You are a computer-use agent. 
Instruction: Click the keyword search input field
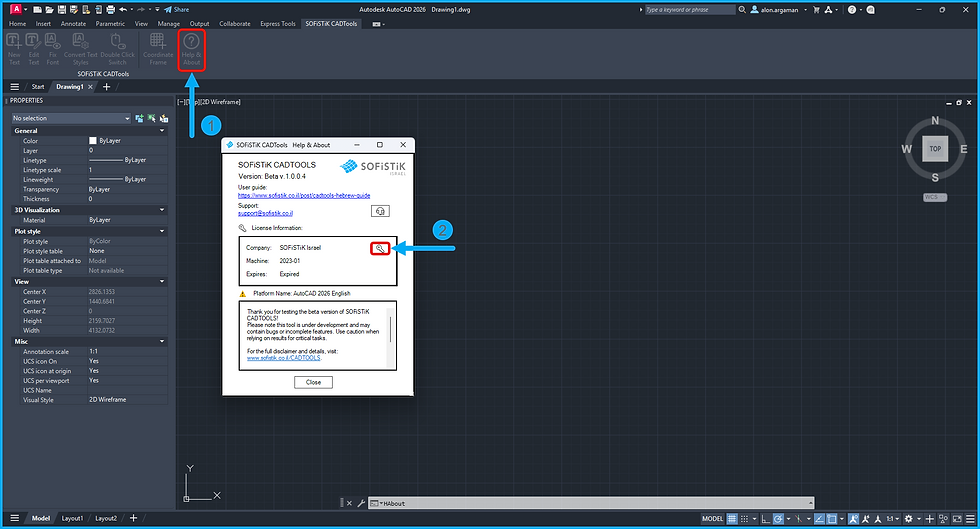pos(689,9)
